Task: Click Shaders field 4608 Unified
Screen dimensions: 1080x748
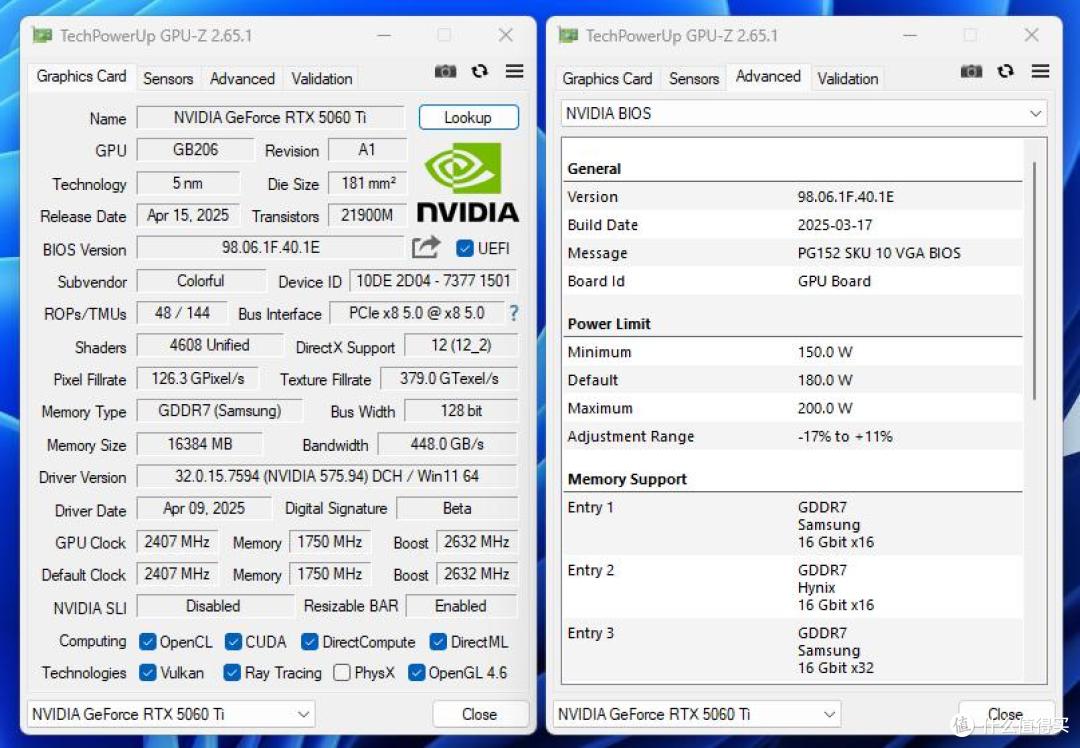Action: [209, 345]
